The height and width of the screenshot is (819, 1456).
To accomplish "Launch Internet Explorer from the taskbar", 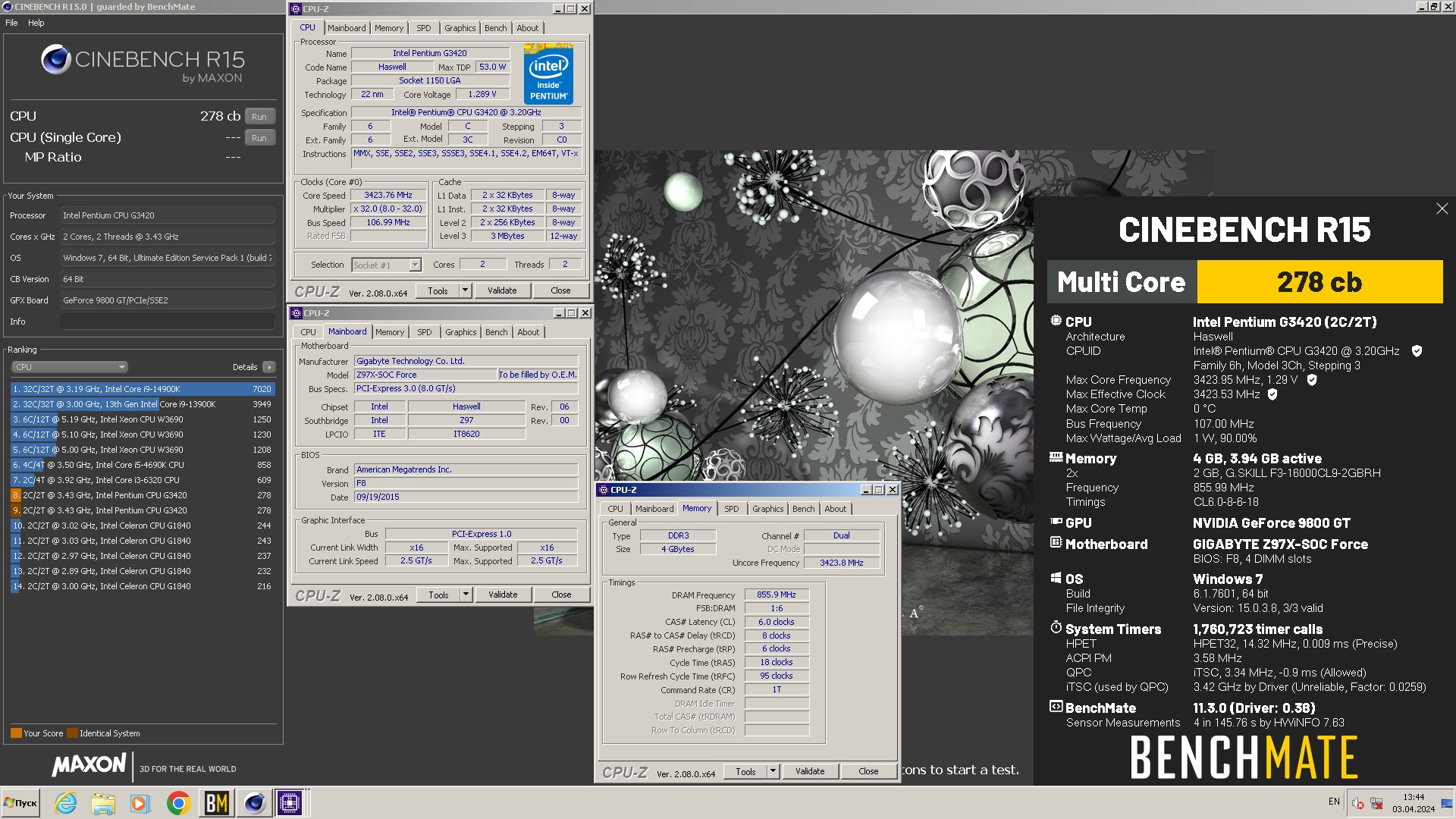I will 66,803.
